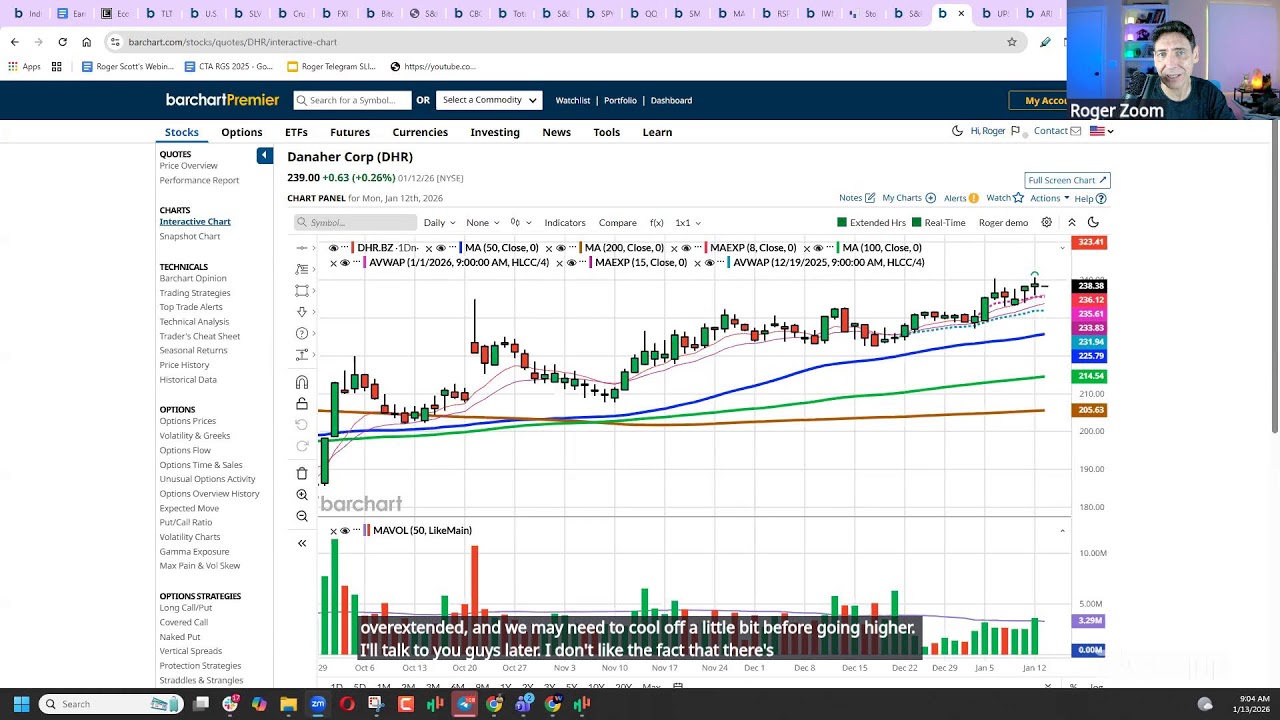Screen dimensions: 1280x720
Task: Select the arrow marker drawing tool
Action: click(x=302, y=312)
